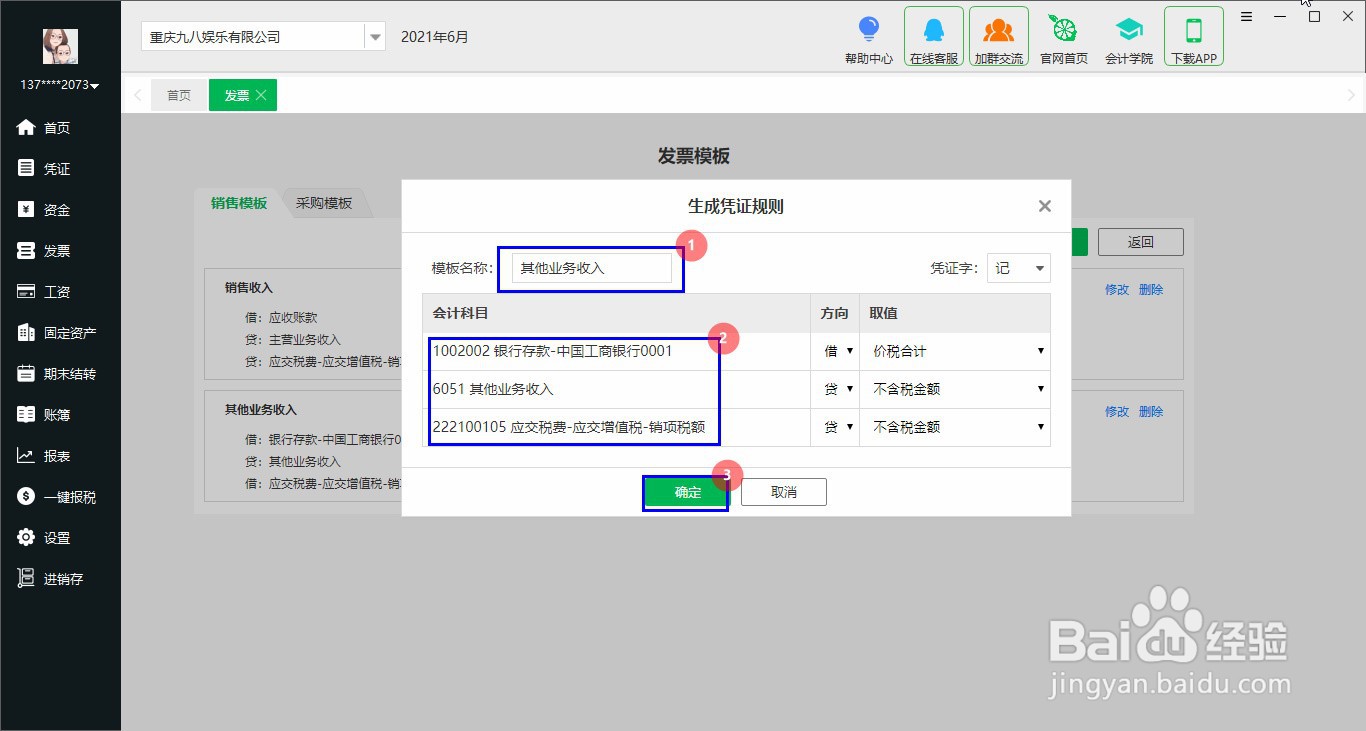The height and width of the screenshot is (731, 1366).
Task: Edit the 模板名称 input field
Action: click(590, 267)
